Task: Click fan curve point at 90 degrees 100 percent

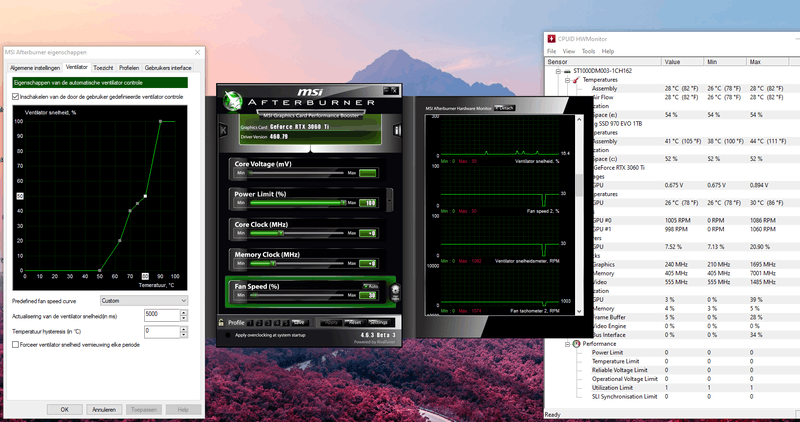Action: (160, 121)
